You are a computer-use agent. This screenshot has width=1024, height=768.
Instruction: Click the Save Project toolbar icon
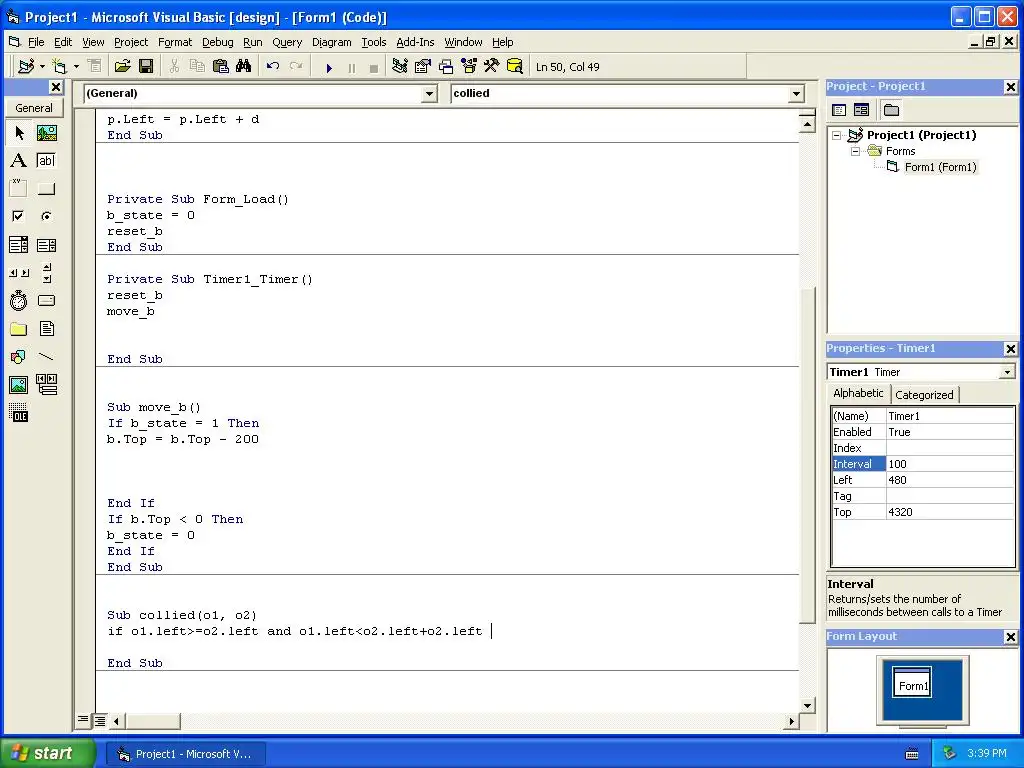point(146,67)
